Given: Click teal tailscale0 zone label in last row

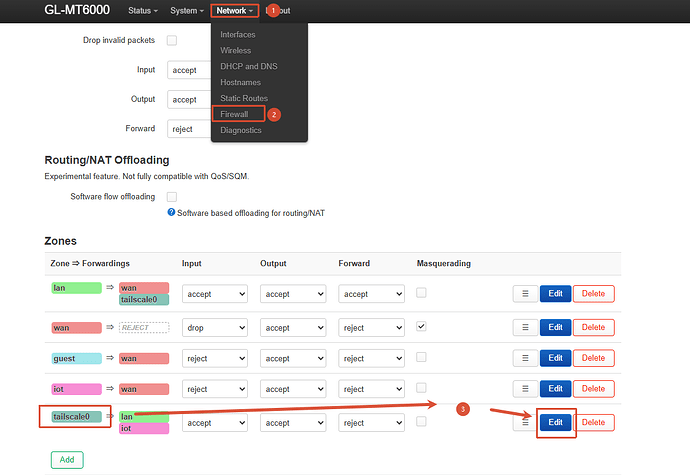Looking at the screenshot, I should click(77, 417).
